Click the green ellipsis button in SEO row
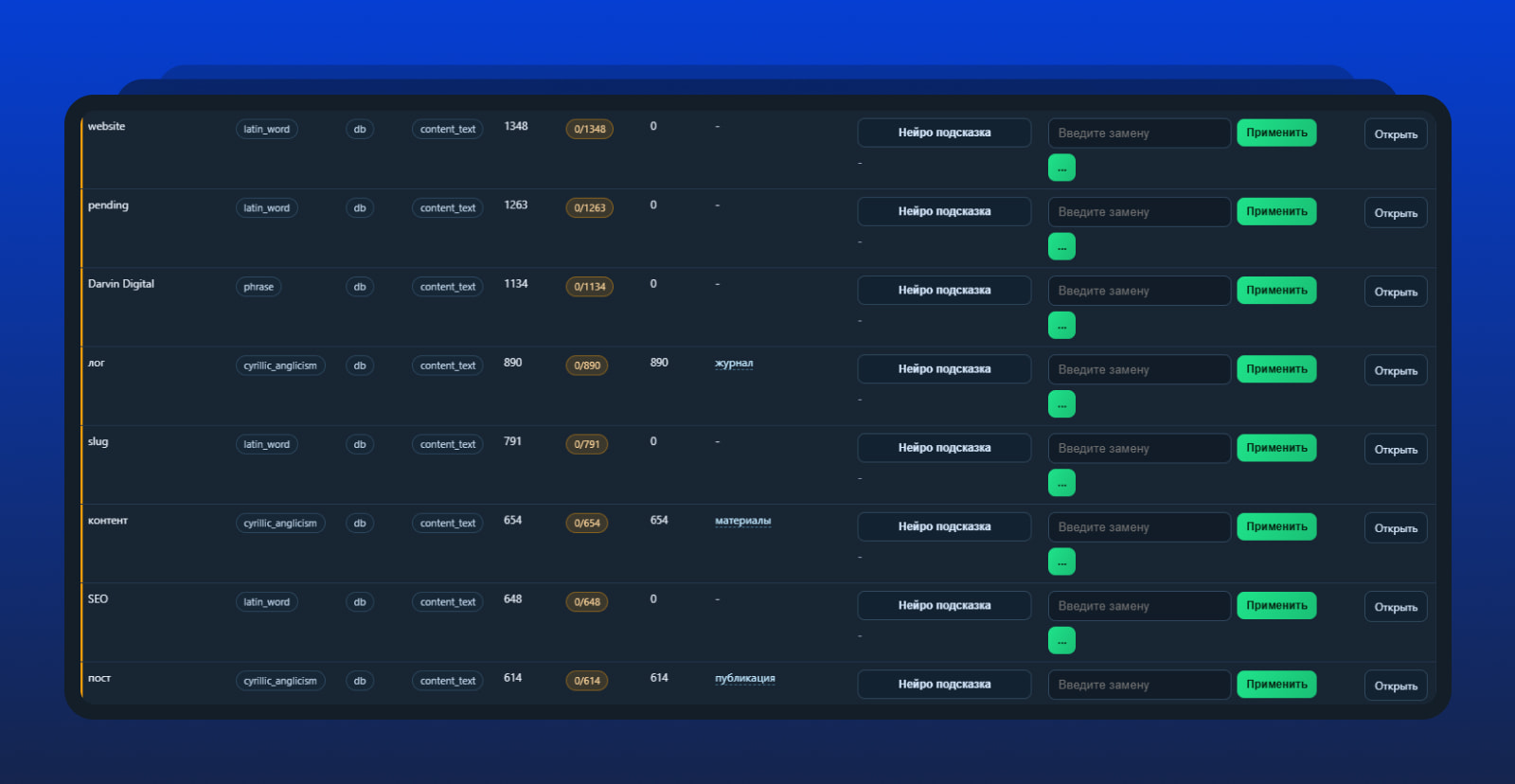Screen dimensions: 1515x784 (x=1061, y=641)
